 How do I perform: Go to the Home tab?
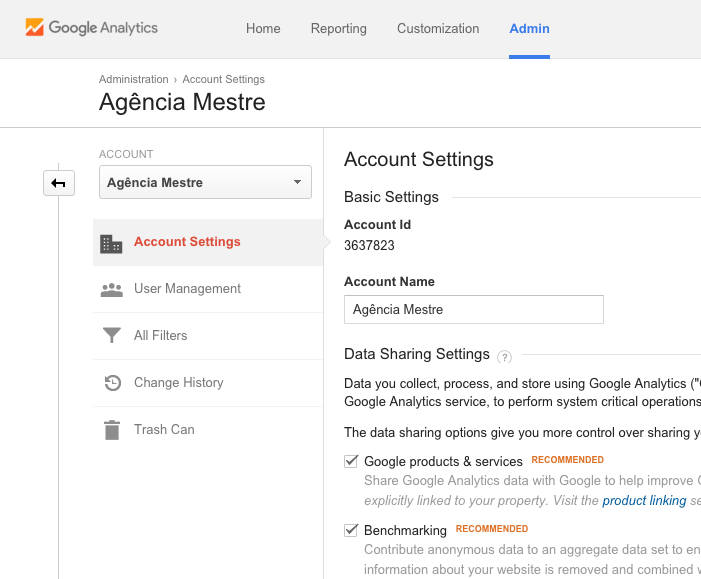click(263, 28)
